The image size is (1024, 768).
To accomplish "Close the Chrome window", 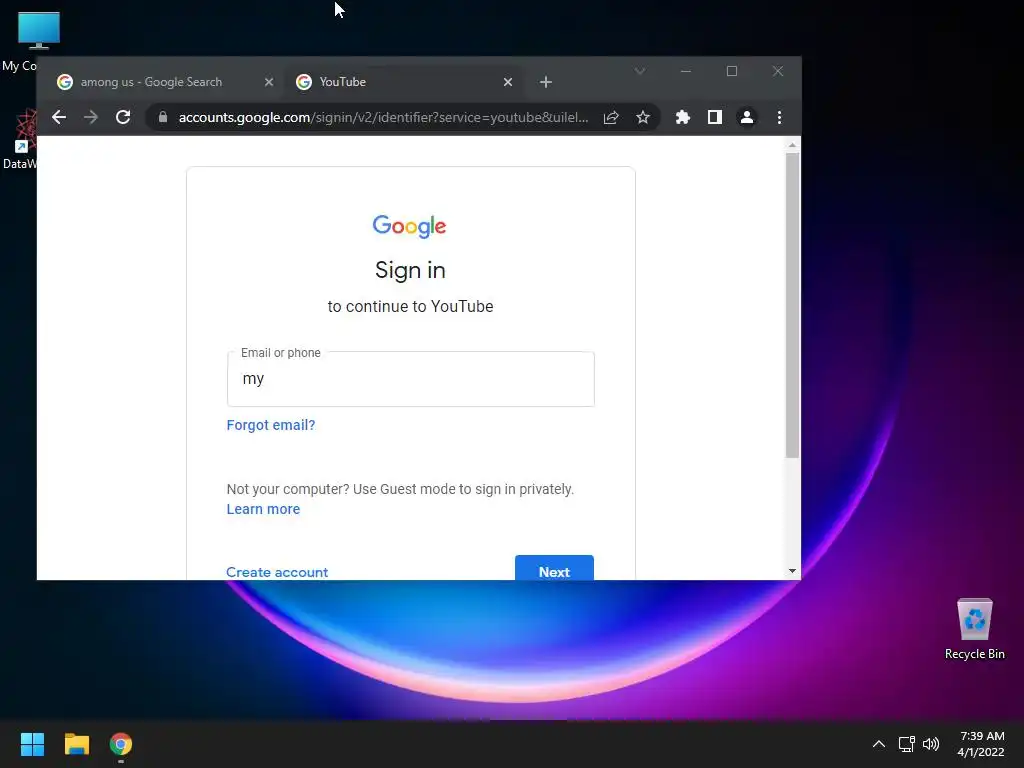I will click(778, 71).
